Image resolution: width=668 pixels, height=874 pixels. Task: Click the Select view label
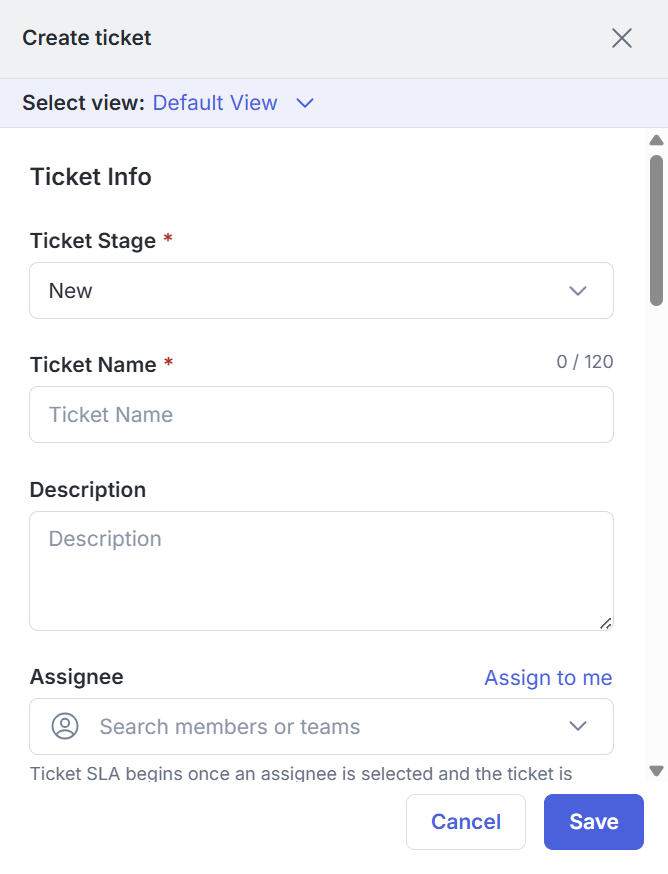point(83,103)
